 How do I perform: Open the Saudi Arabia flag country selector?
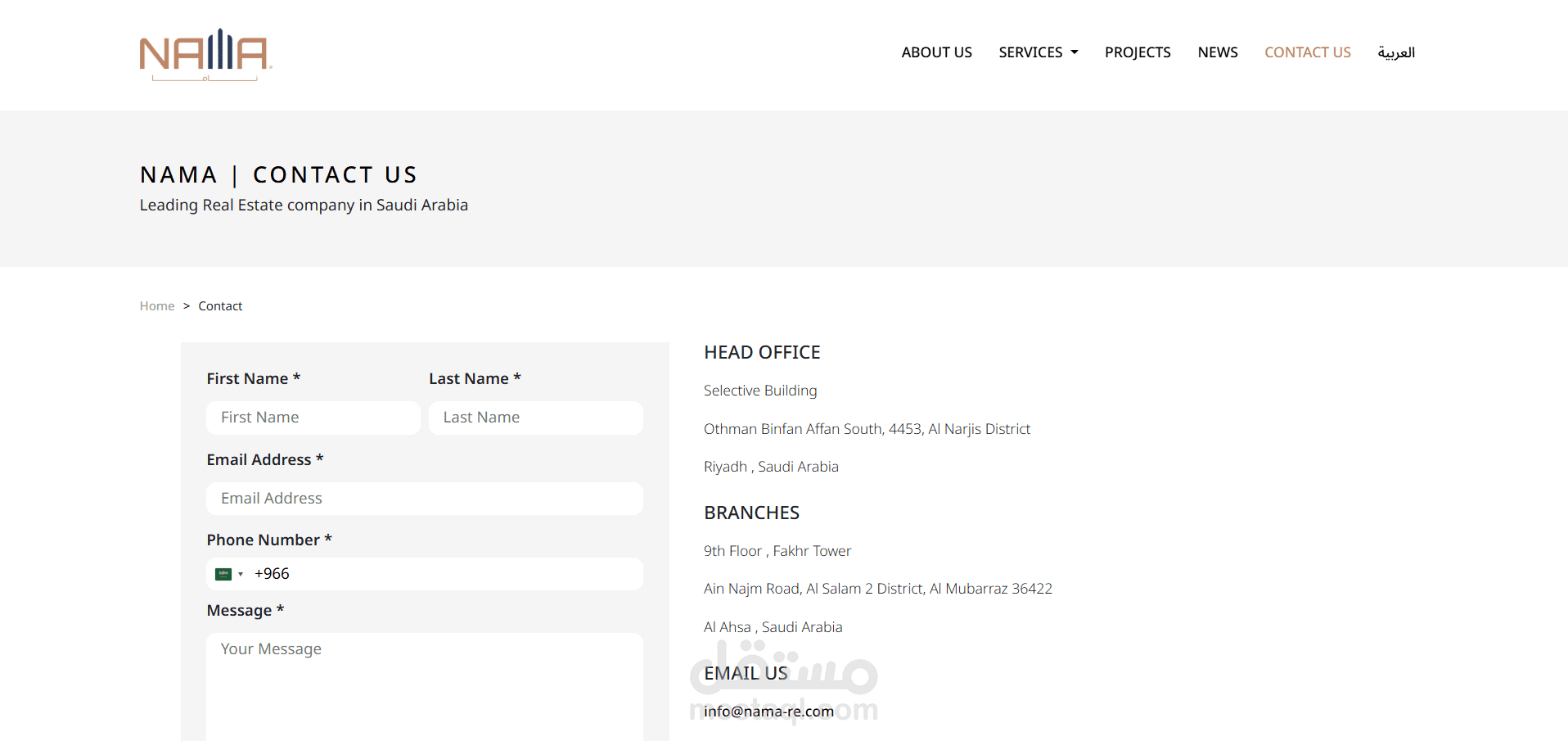click(x=229, y=574)
